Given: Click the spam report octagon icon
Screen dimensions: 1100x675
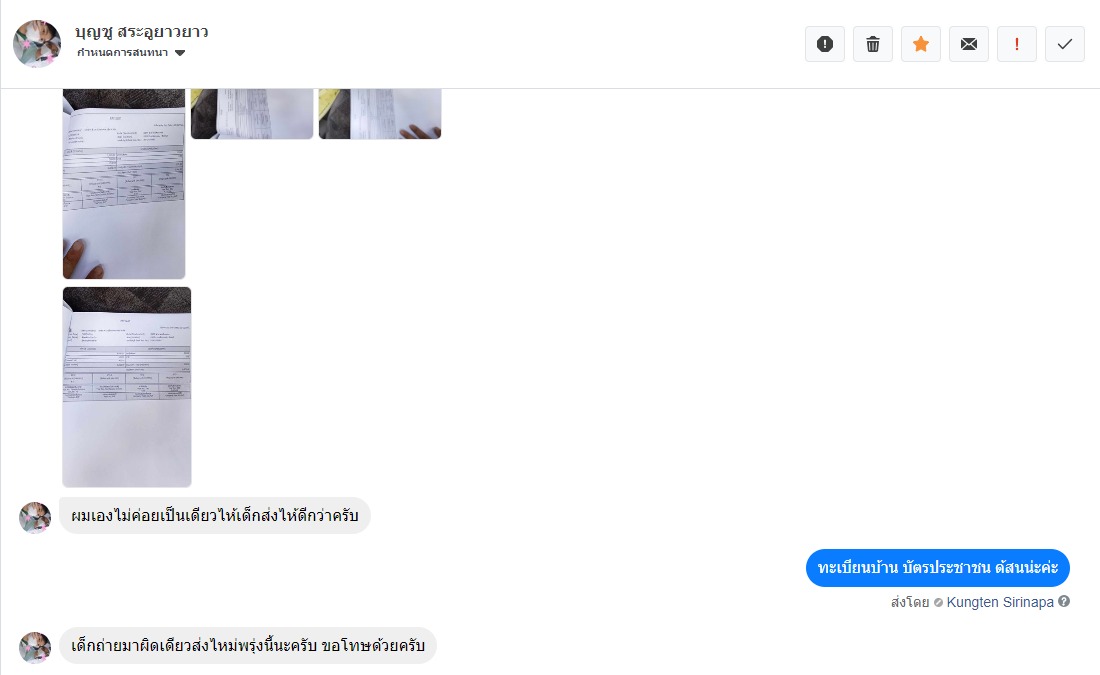Looking at the screenshot, I should 825,44.
